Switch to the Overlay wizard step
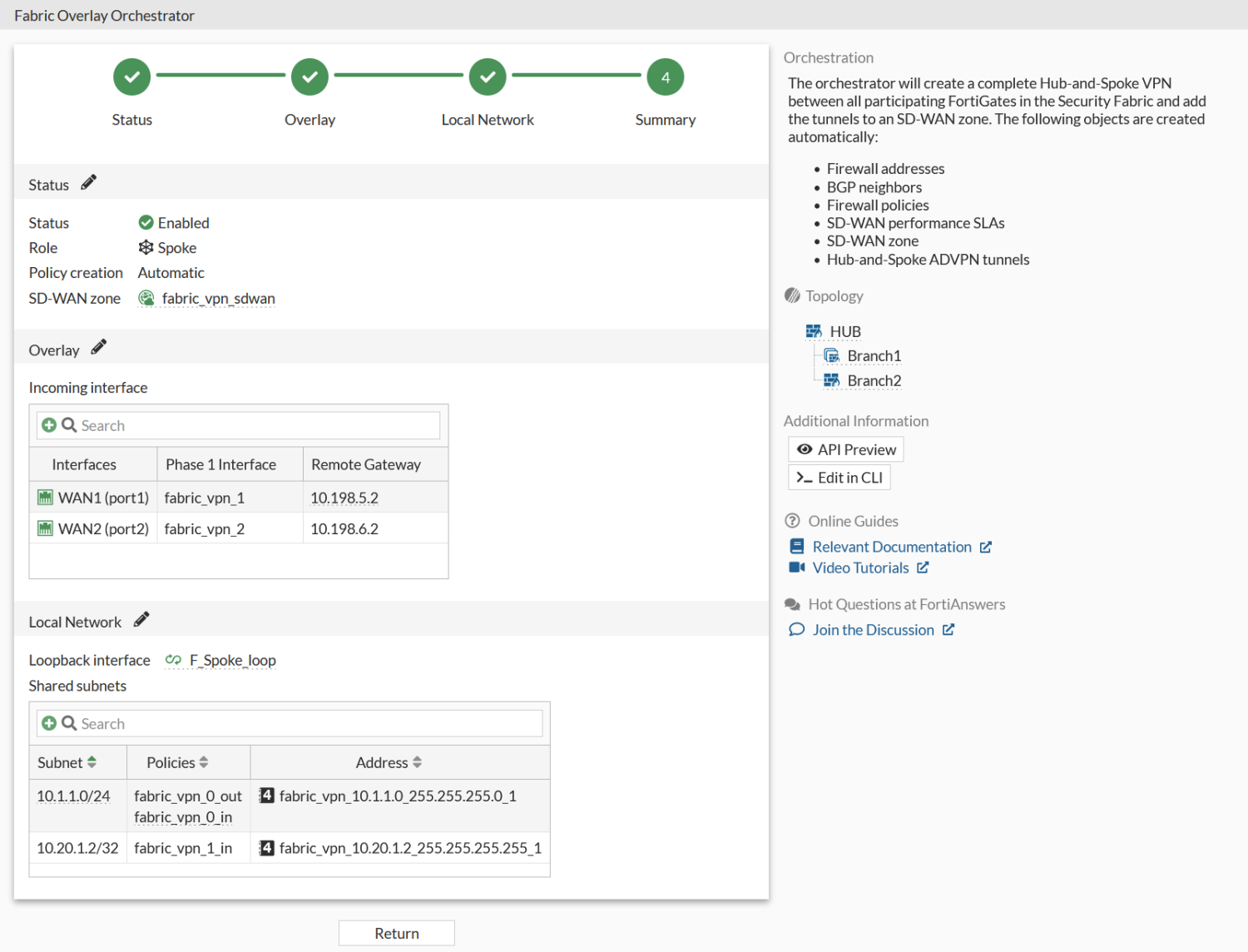 coord(310,77)
